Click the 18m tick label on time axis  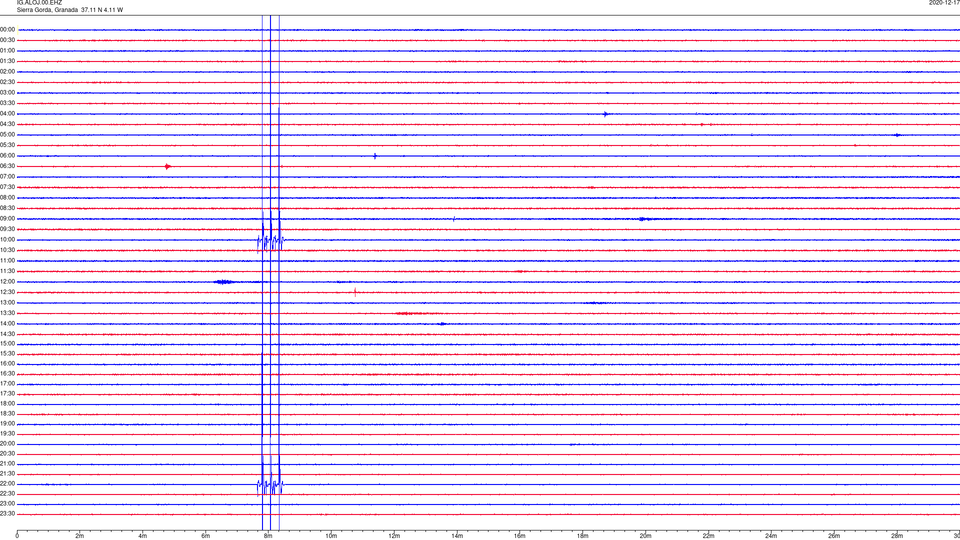click(x=583, y=536)
